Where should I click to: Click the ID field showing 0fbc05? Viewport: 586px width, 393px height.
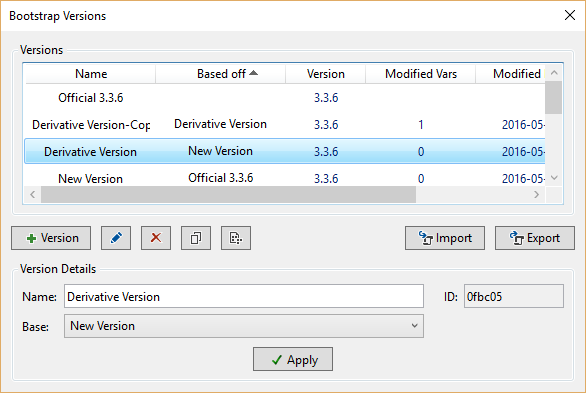pos(513,297)
